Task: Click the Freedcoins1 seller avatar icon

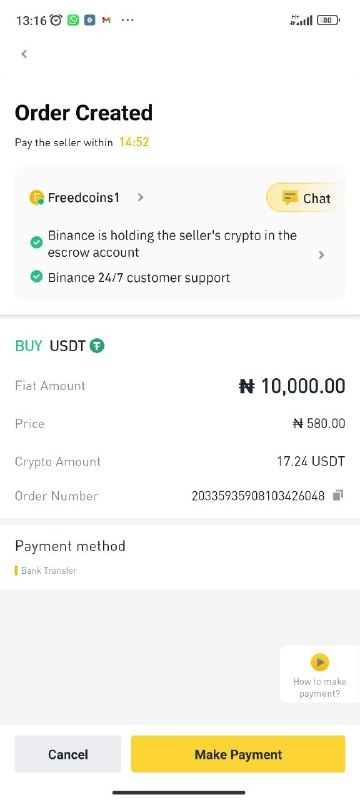Action: pos(36,197)
